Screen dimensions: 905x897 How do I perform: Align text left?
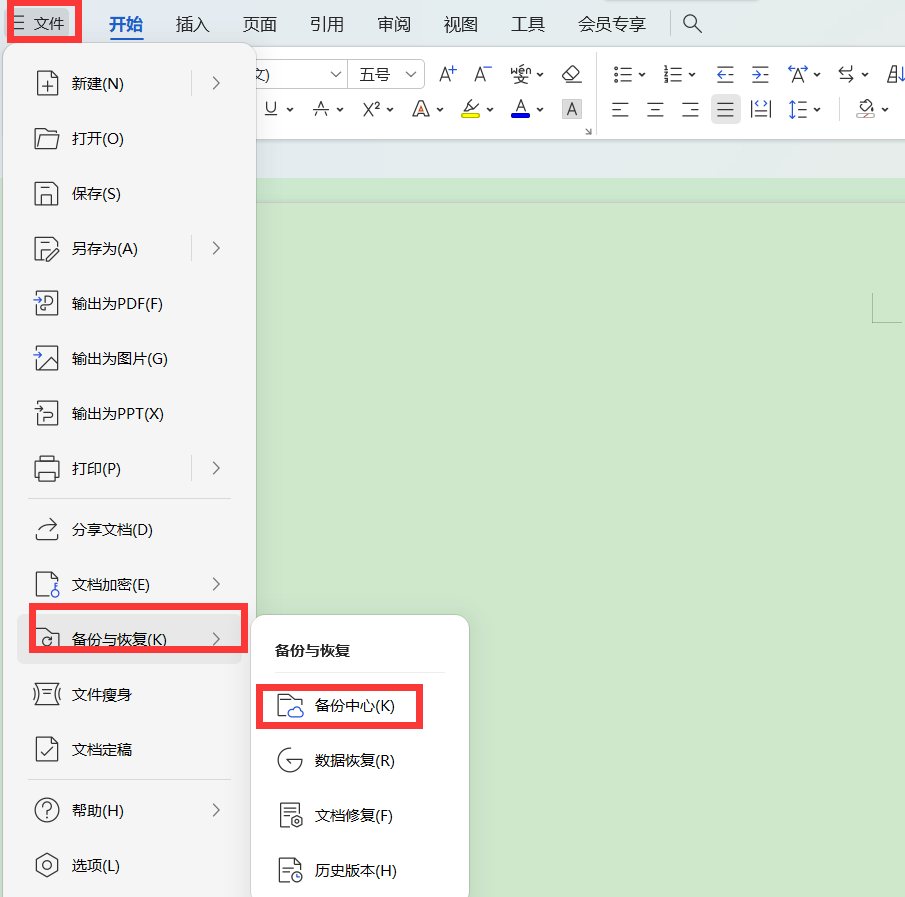(620, 109)
